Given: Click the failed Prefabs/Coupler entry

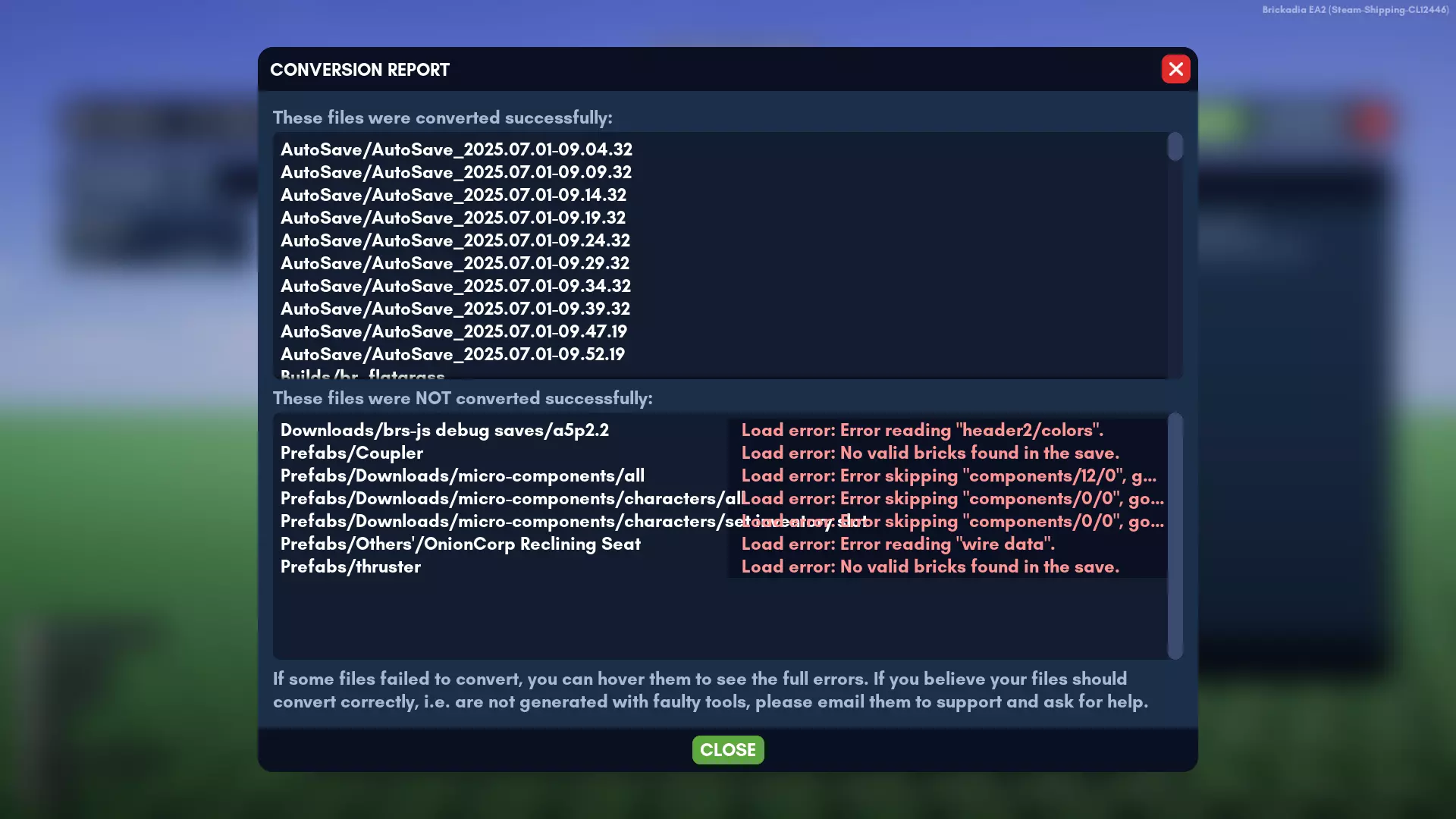Looking at the screenshot, I should point(351,453).
